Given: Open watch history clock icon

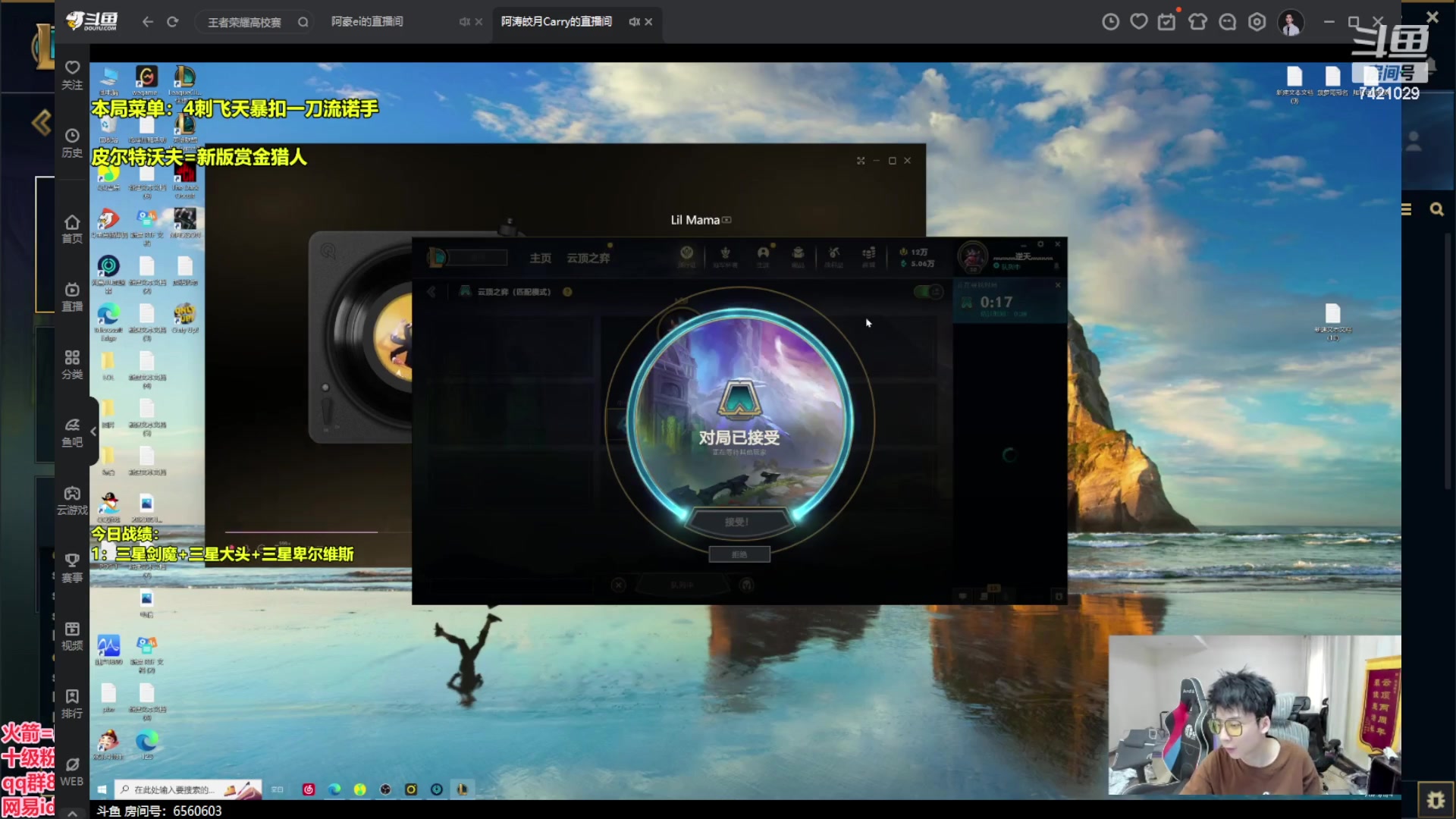Looking at the screenshot, I should [1110, 22].
